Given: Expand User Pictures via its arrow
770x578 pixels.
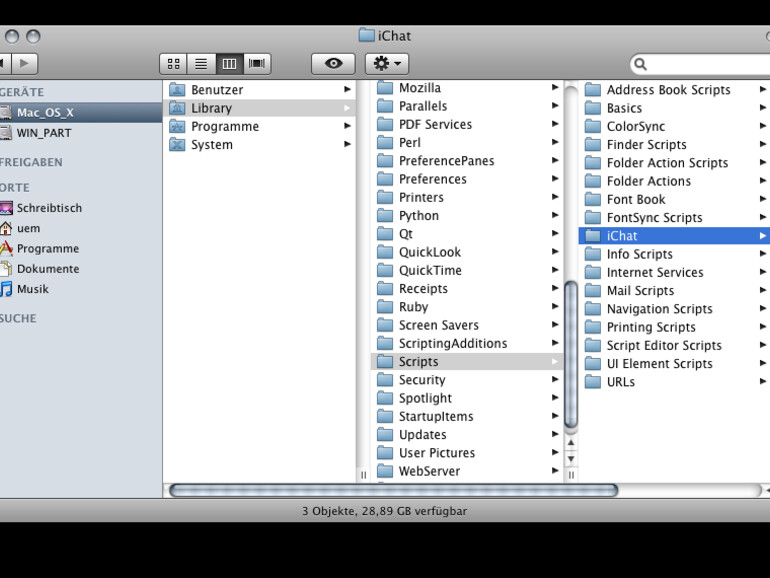Looking at the screenshot, I should tap(555, 452).
